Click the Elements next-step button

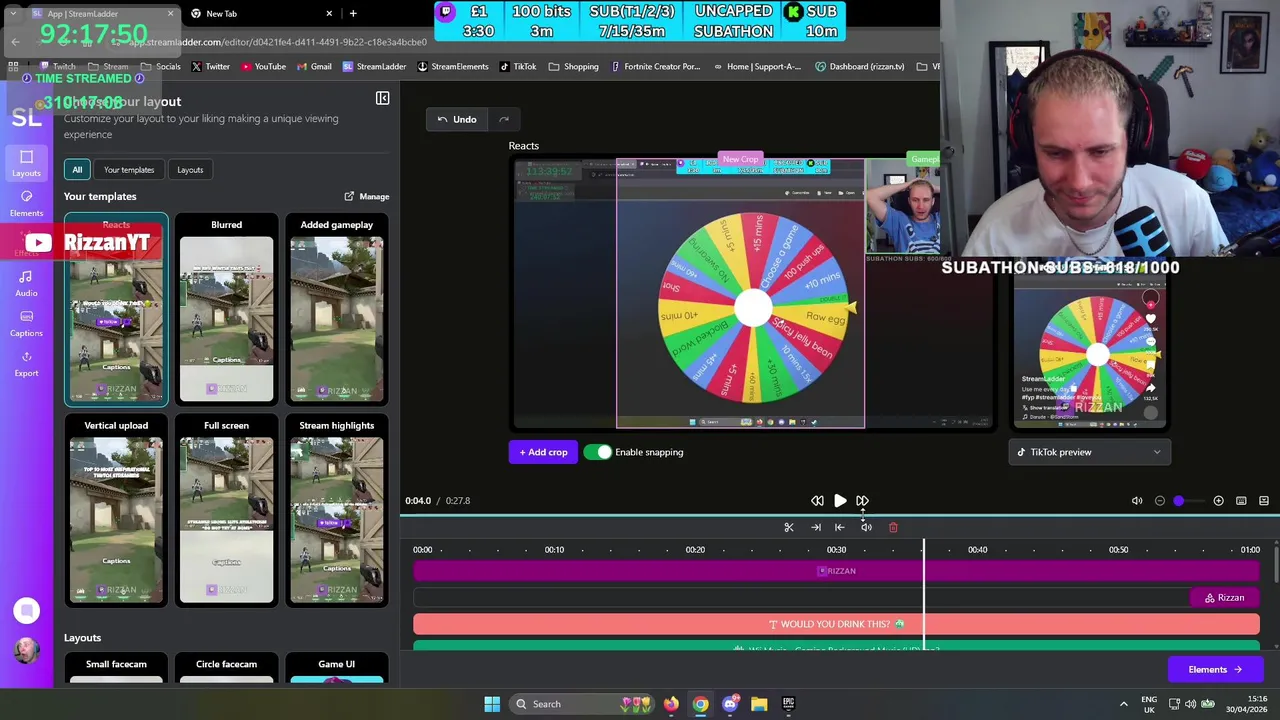pos(1215,670)
